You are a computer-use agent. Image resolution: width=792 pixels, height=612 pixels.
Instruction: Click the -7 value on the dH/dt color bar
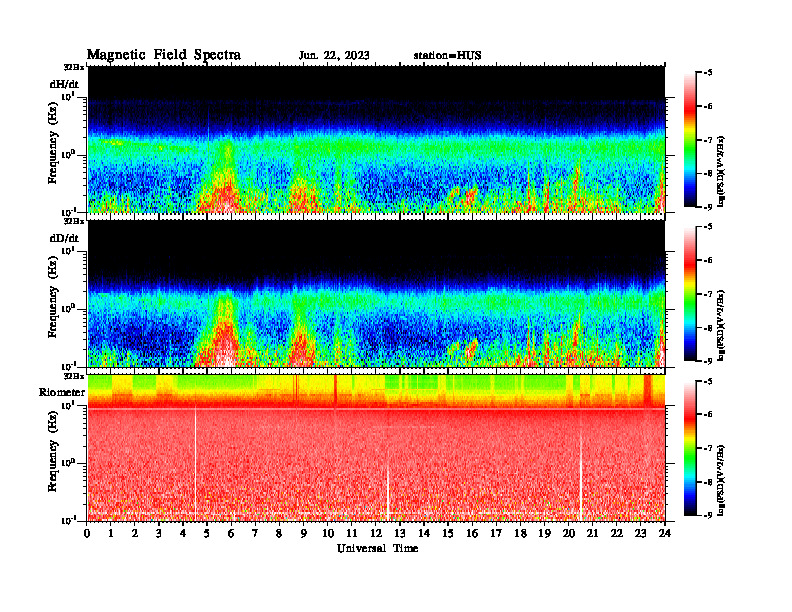(708, 140)
